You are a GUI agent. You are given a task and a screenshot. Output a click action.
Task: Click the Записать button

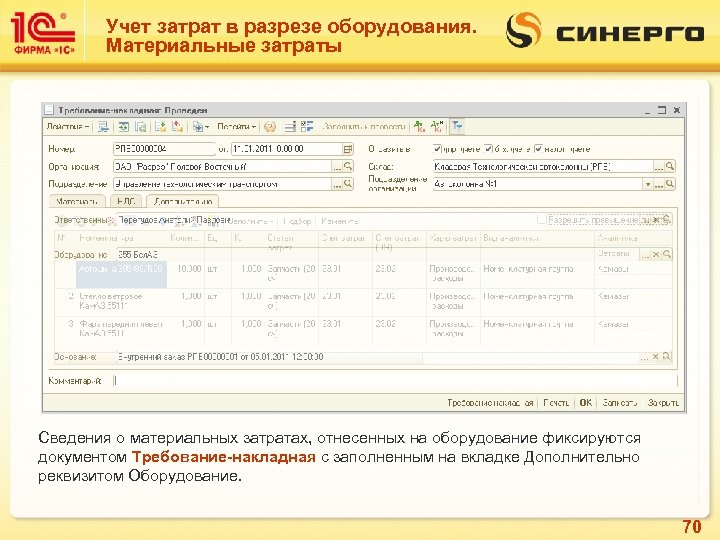click(x=620, y=403)
